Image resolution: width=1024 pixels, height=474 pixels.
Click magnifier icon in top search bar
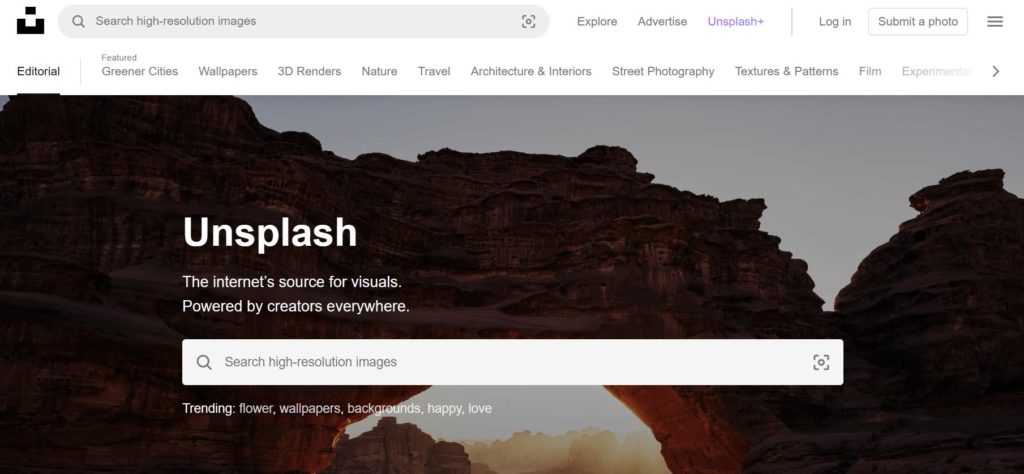pyautogui.click(x=78, y=22)
